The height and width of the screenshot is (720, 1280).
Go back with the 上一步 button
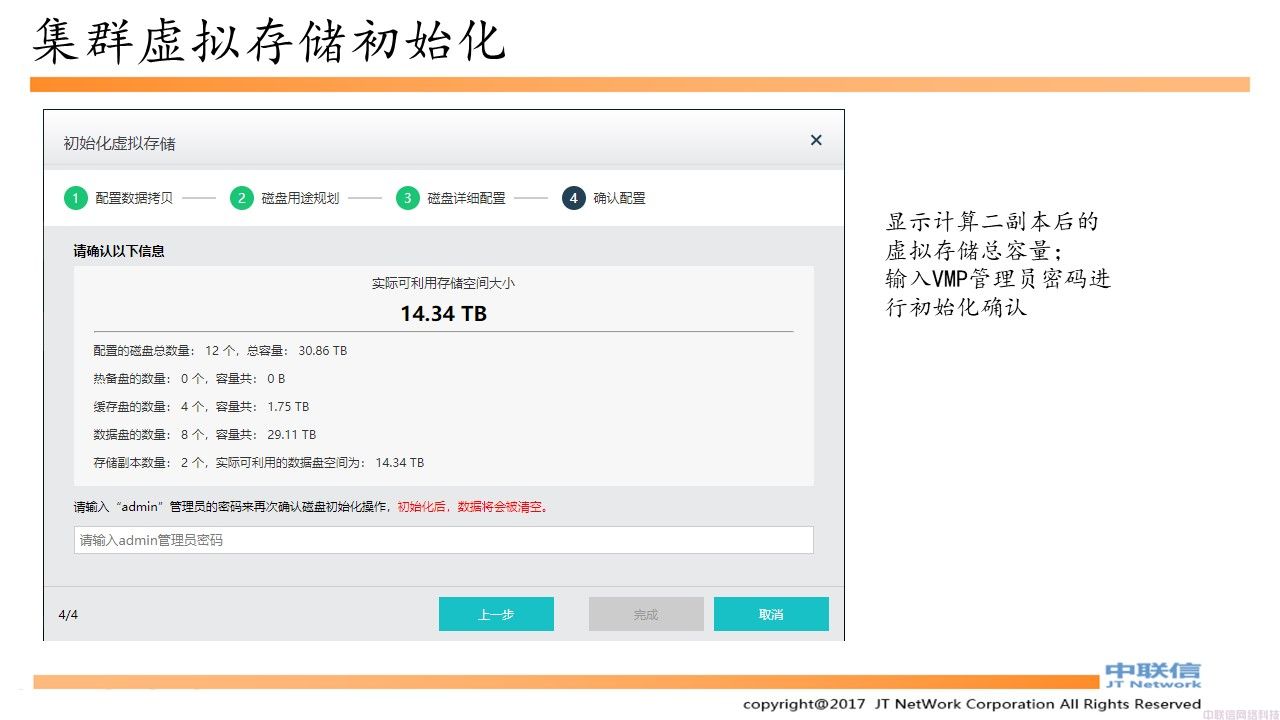[x=496, y=614]
